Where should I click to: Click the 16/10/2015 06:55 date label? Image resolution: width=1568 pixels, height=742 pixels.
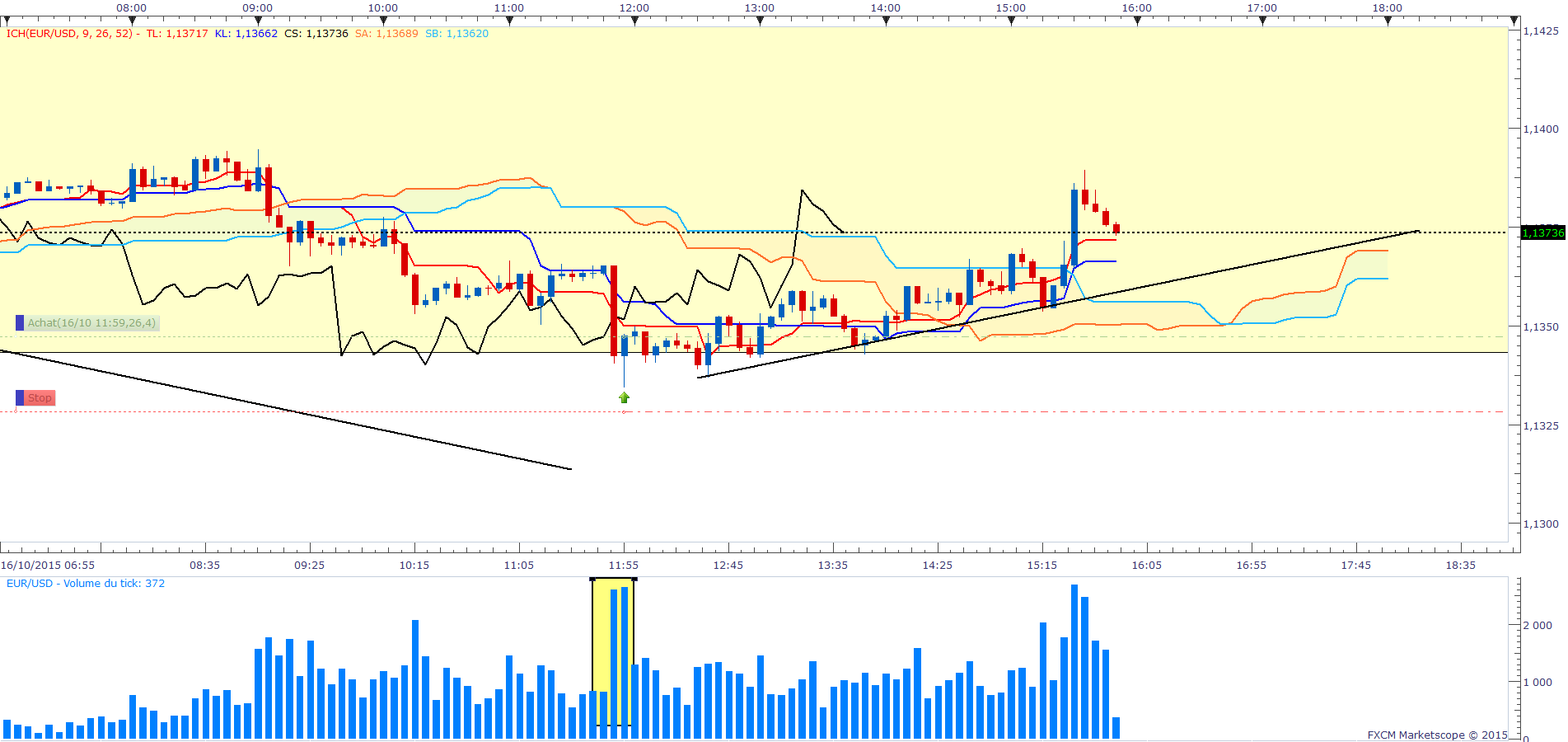coord(48,566)
